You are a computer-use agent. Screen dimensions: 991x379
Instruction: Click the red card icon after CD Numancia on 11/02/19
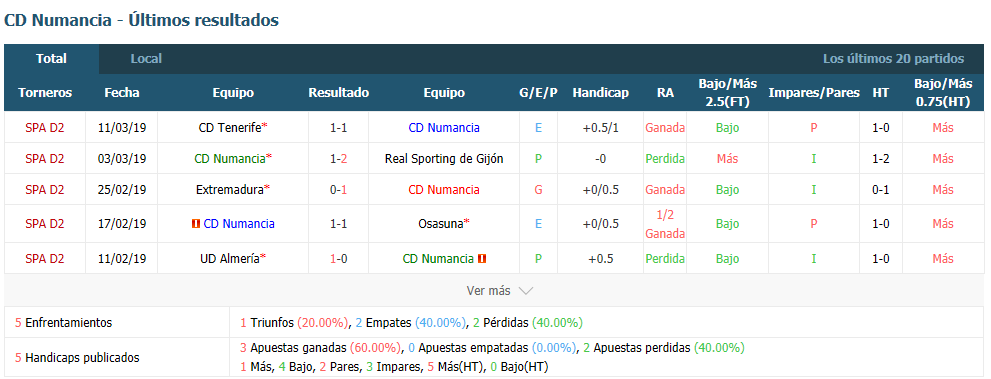click(482, 258)
